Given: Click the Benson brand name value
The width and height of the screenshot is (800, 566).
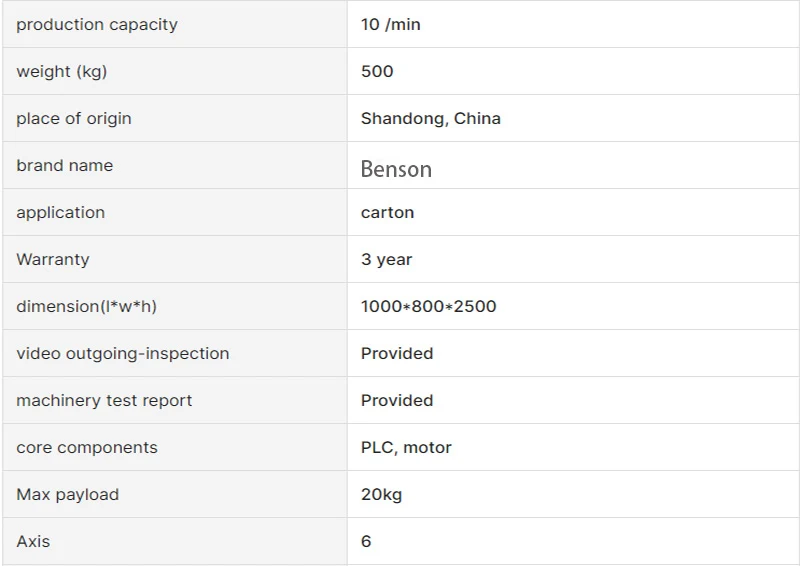Looking at the screenshot, I should pyautogui.click(x=396, y=169).
